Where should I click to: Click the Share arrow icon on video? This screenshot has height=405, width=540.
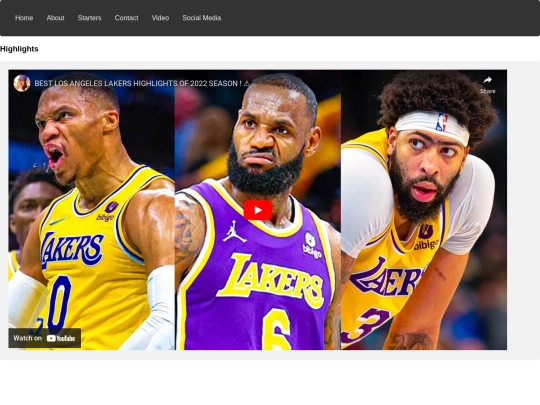tap(488, 81)
